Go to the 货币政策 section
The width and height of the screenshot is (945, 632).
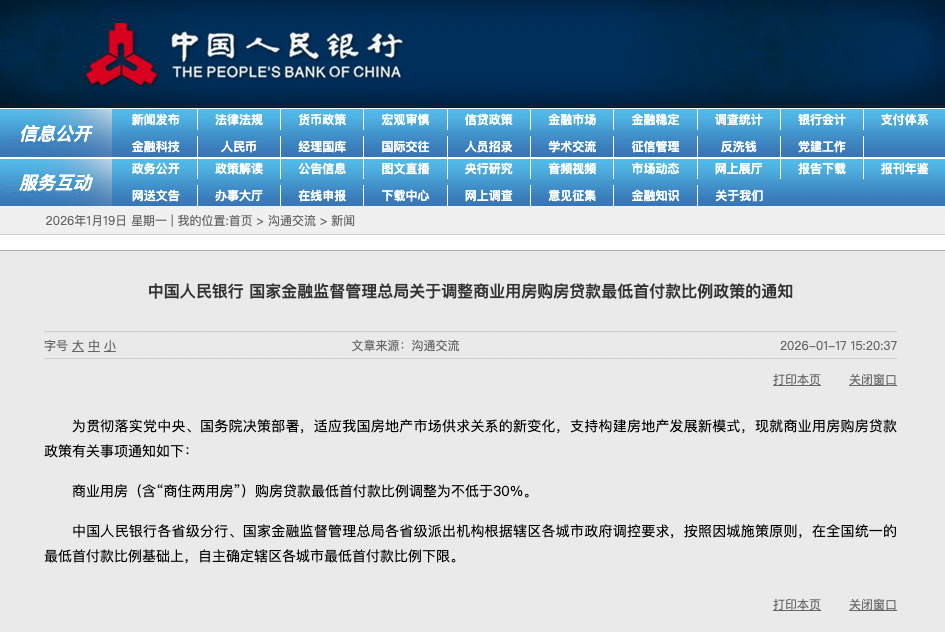click(322, 120)
